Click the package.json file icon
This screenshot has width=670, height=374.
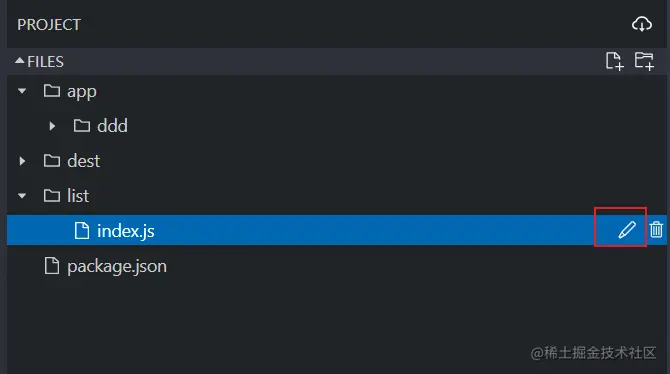[52, 266]
